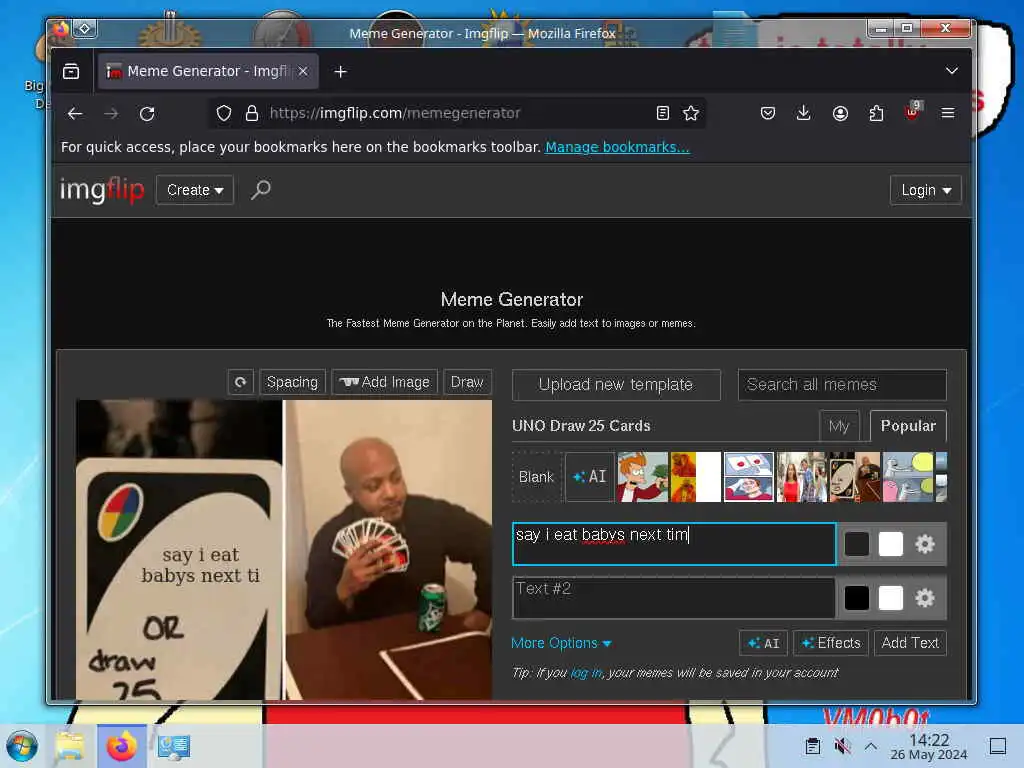
Task: Open the tracking protection shield icon
Action: (224, 114)
